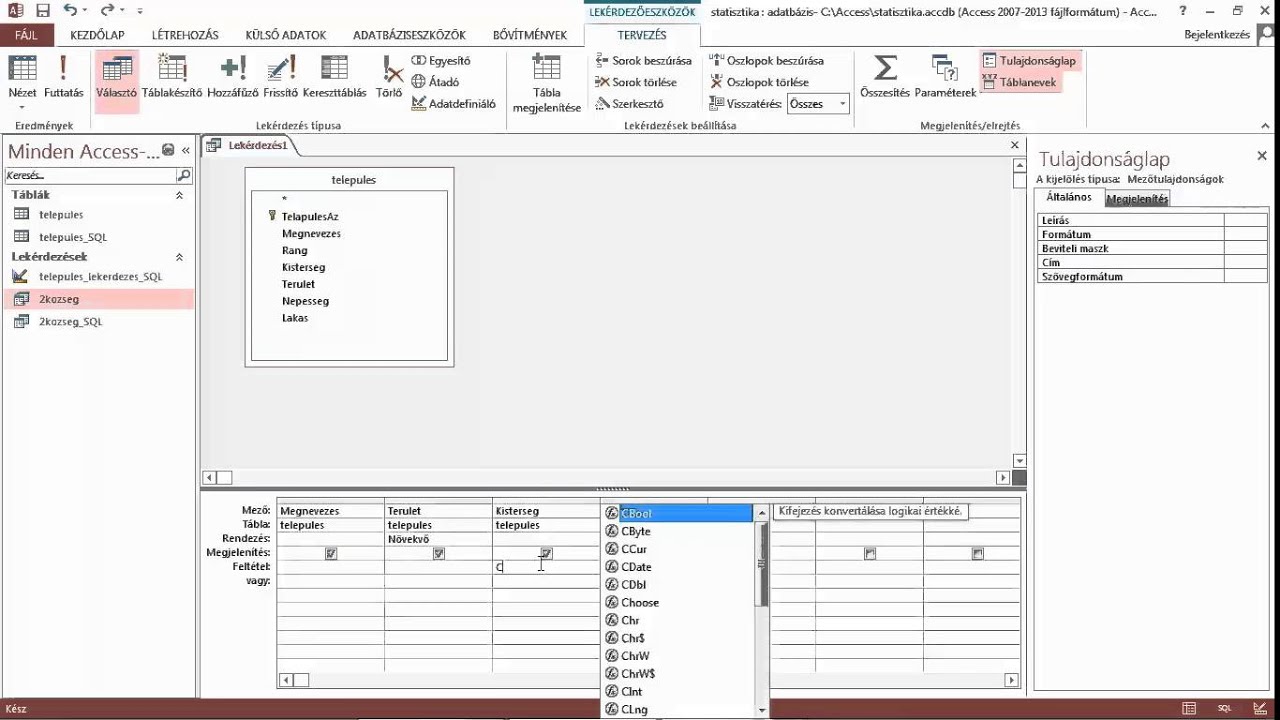The height and width of the screenshot is (720, 1280).
Task: Close the Lekérdezés1 query tab
Action: coord(1014,145)
